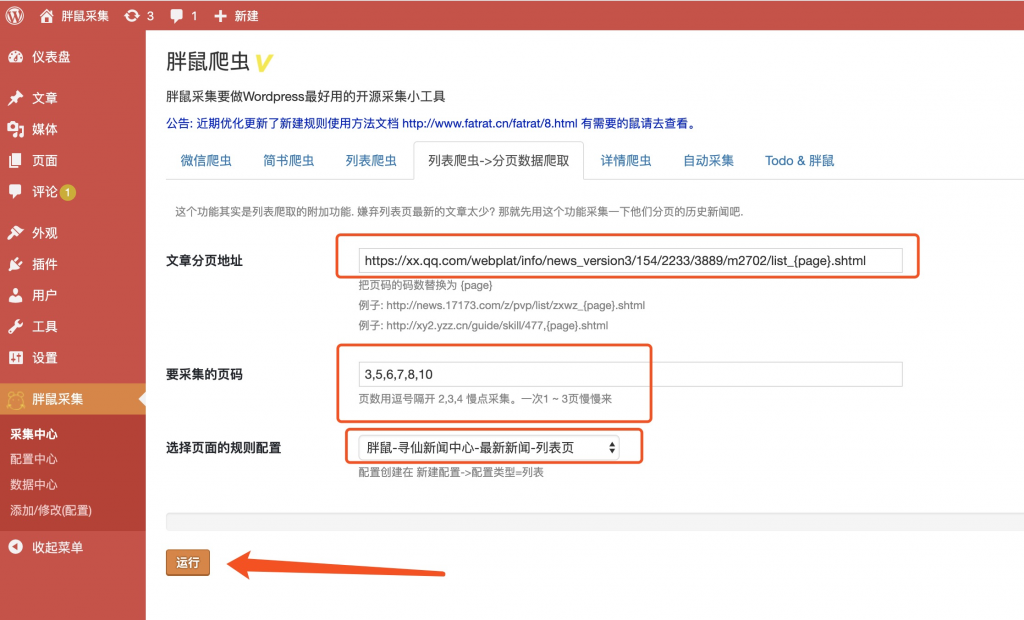The height and width of the screenshot is (620, 1024).
Task: Go to 采集中心 submenu
Action: [34, 434]
